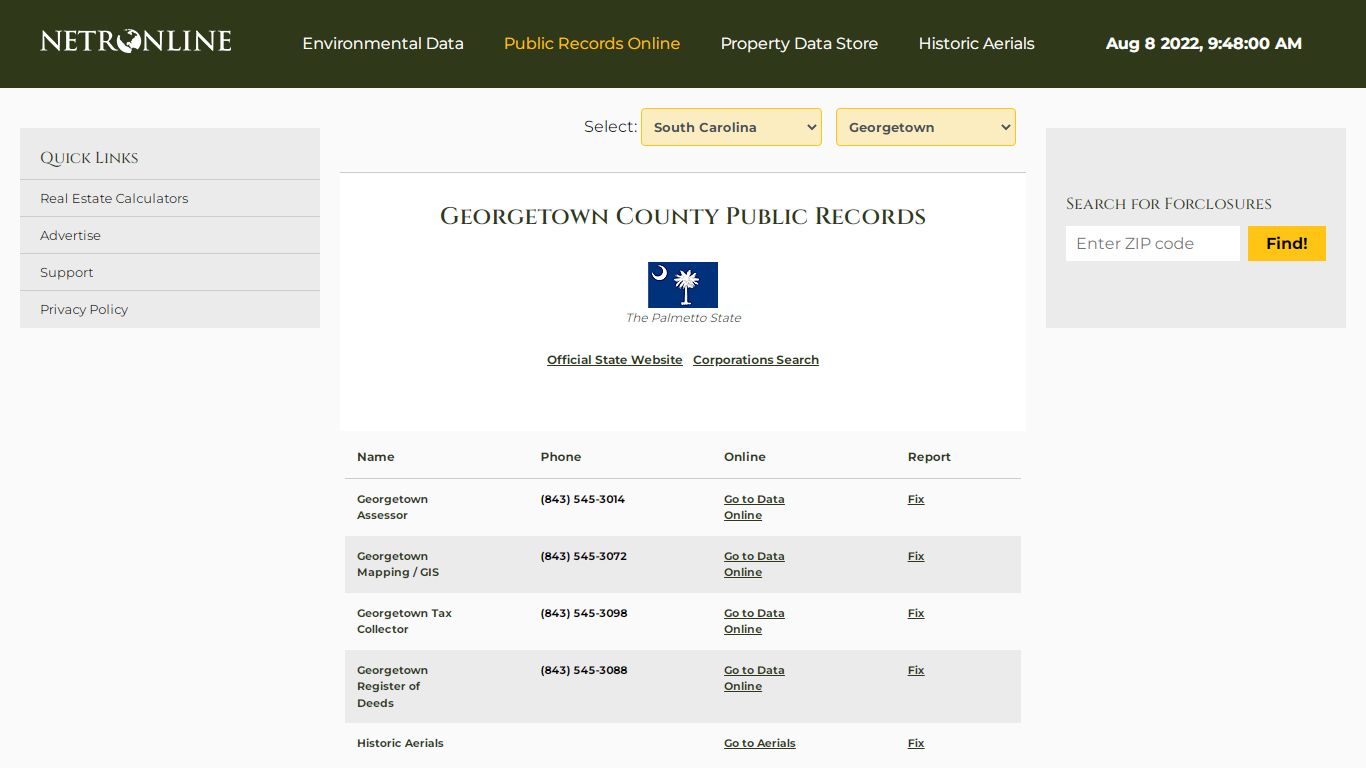
Task: Click the Georgetown Mapping / GIS name cell
Action: [x=398, y=564]
